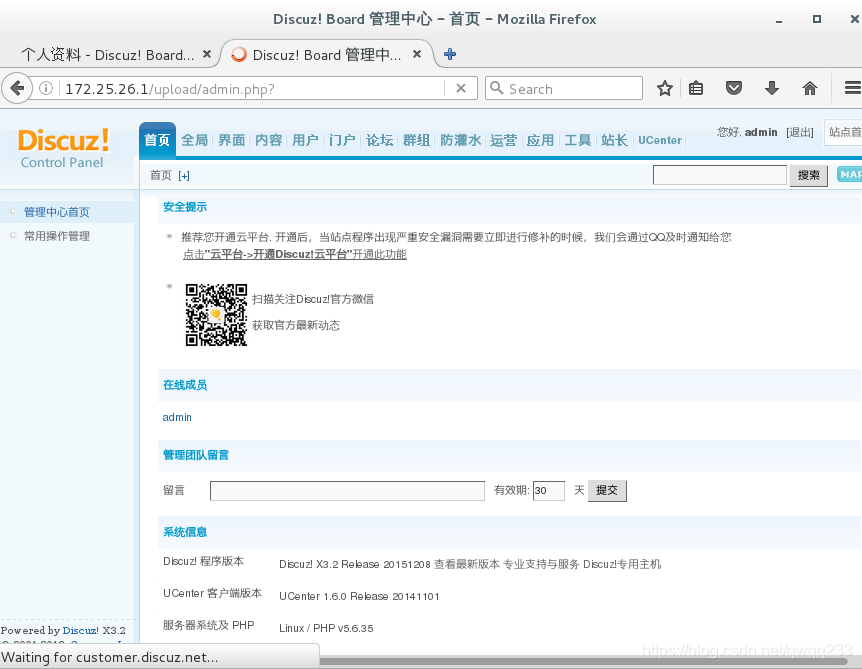Viewport: 862px width, 669px height.
Task: Go to Firefox home page icon
Action: tap(810, 88)
